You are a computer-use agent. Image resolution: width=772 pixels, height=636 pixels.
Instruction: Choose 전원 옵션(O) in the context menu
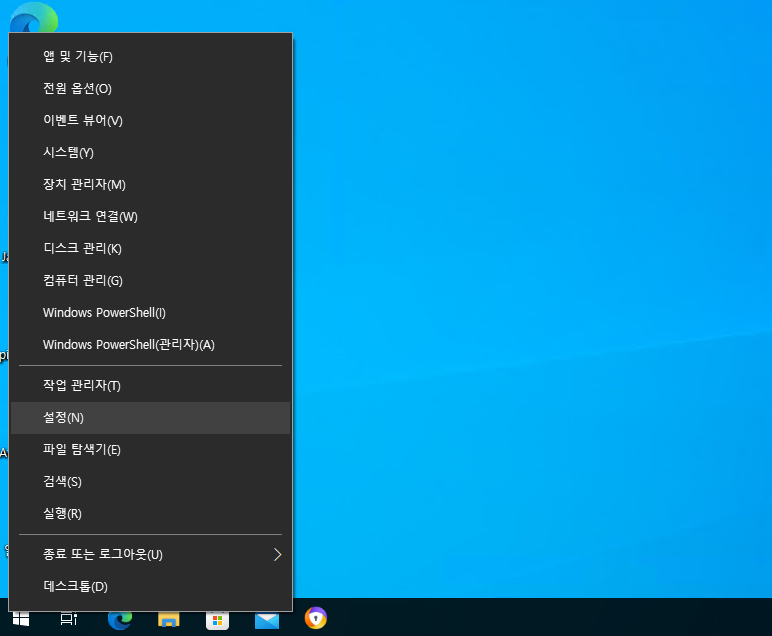[77, 88]
